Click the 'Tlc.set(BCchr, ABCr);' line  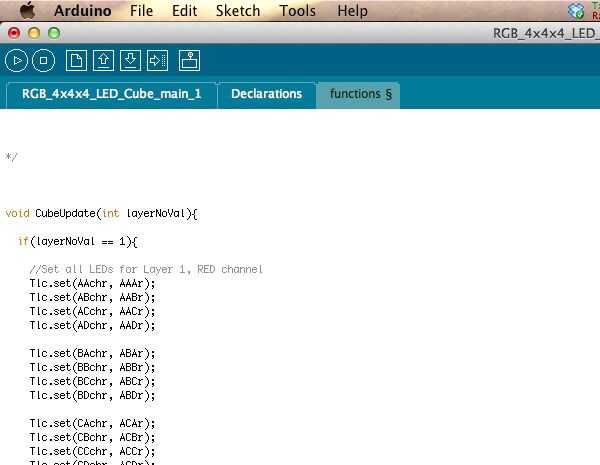[x=93, y=381]
